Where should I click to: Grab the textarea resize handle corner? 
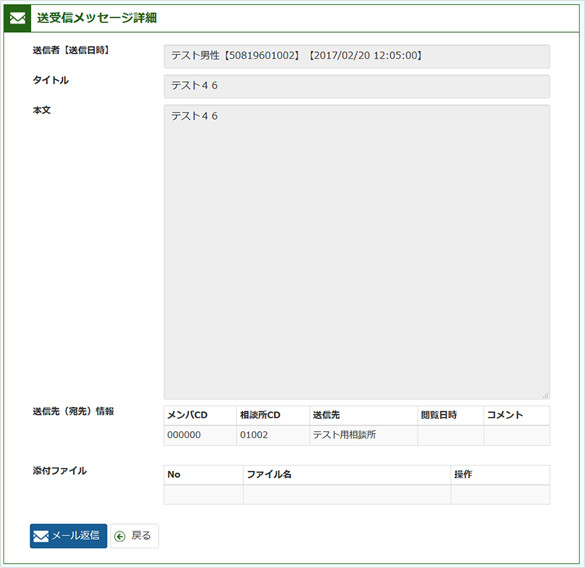(x=545, y=395)
